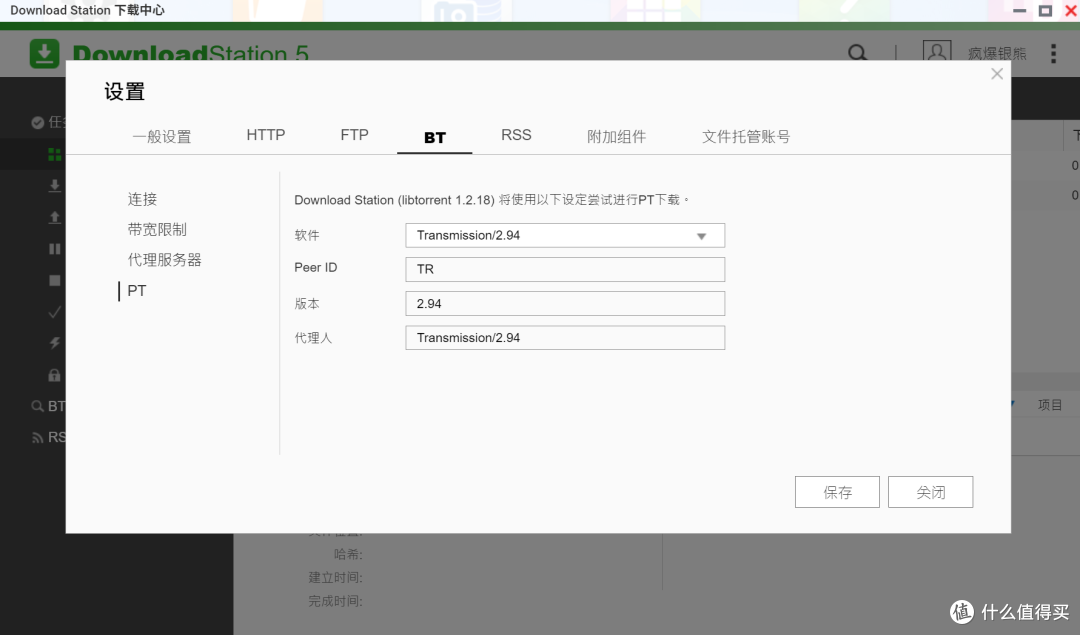
Task: Click the 代理人 field with Transmission/2.94
Action: pyautogui.click(x=565, y=337)
